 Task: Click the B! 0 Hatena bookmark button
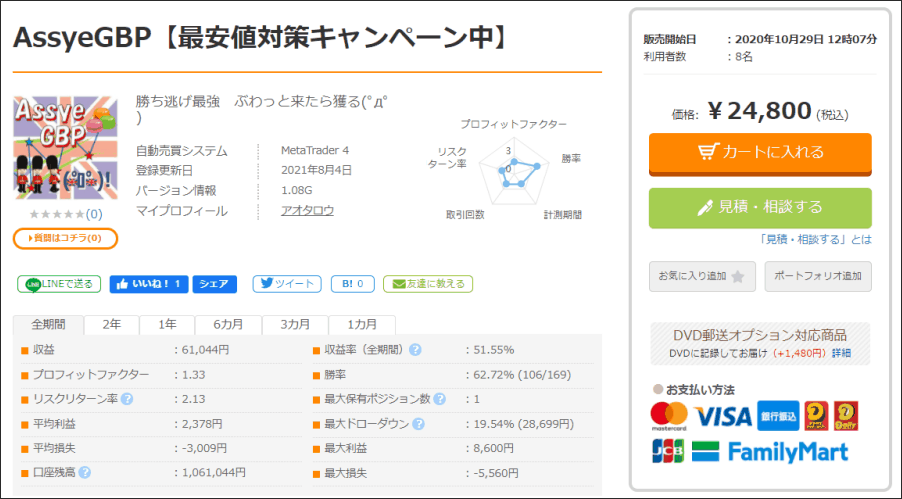(x=353, y=284)
